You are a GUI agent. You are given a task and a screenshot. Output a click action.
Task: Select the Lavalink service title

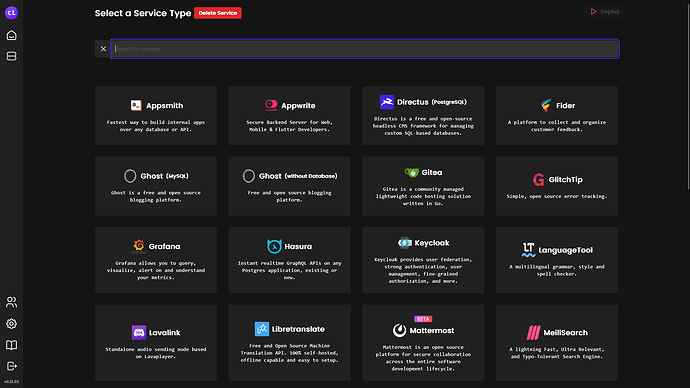165,333
